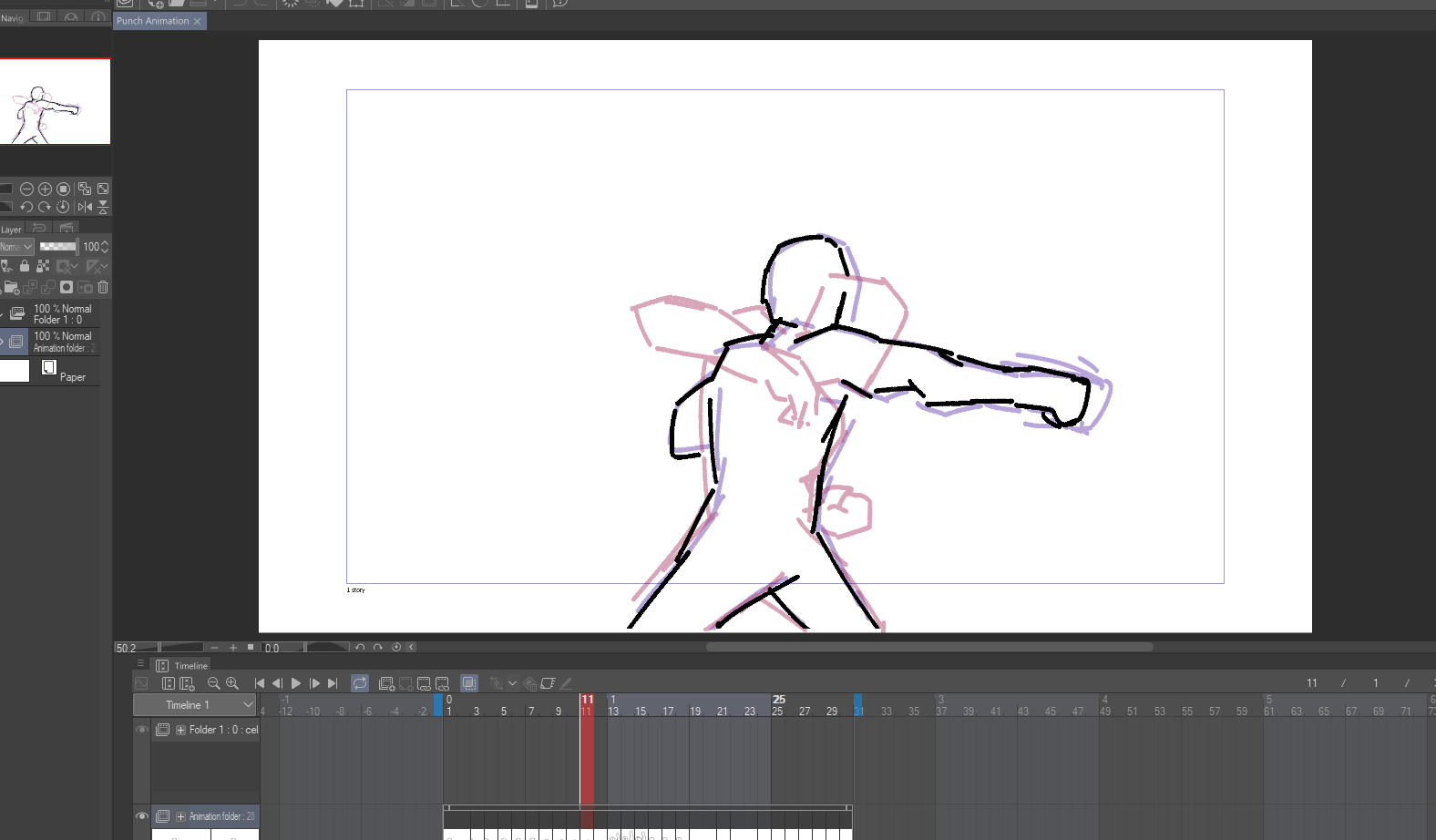Image resolution: width=1436 pixels, height=840 pixels.
Task: Select the Paper layer
Action: pyautogui.click(x=50, y=371)
